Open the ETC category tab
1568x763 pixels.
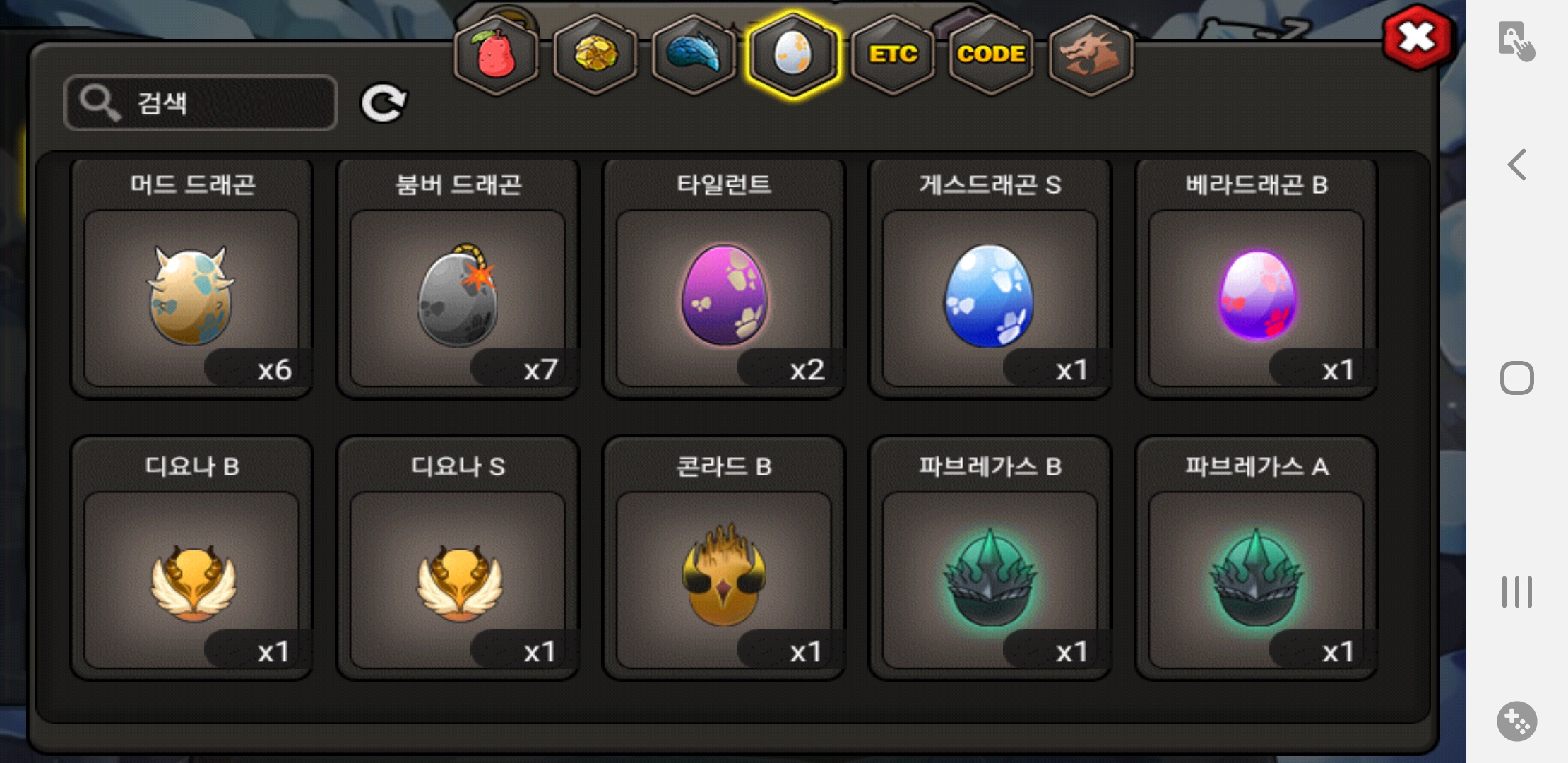(x=893, y=54)
